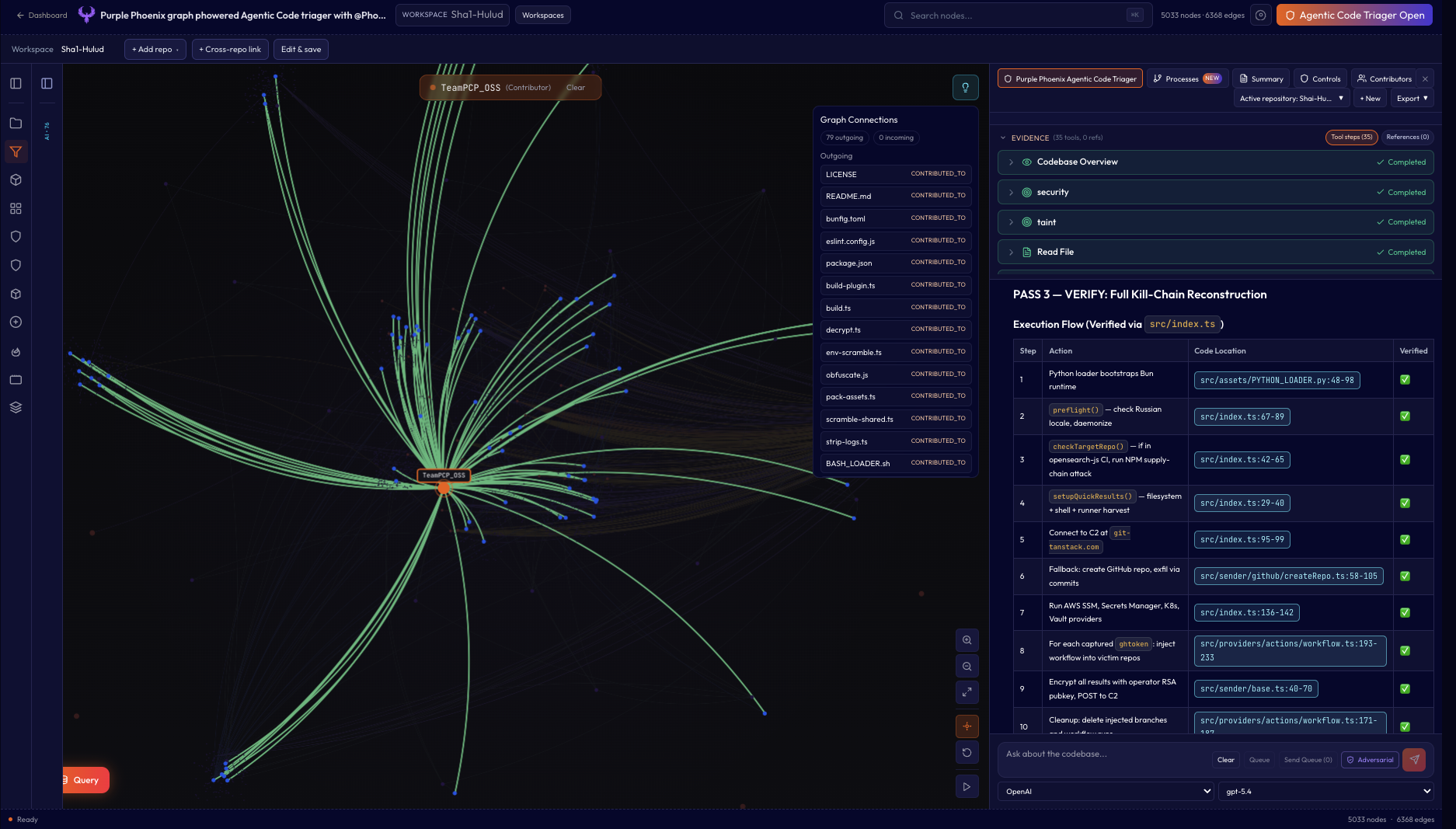Open the src/sender/base.ts:40-70 code link

1256,689
